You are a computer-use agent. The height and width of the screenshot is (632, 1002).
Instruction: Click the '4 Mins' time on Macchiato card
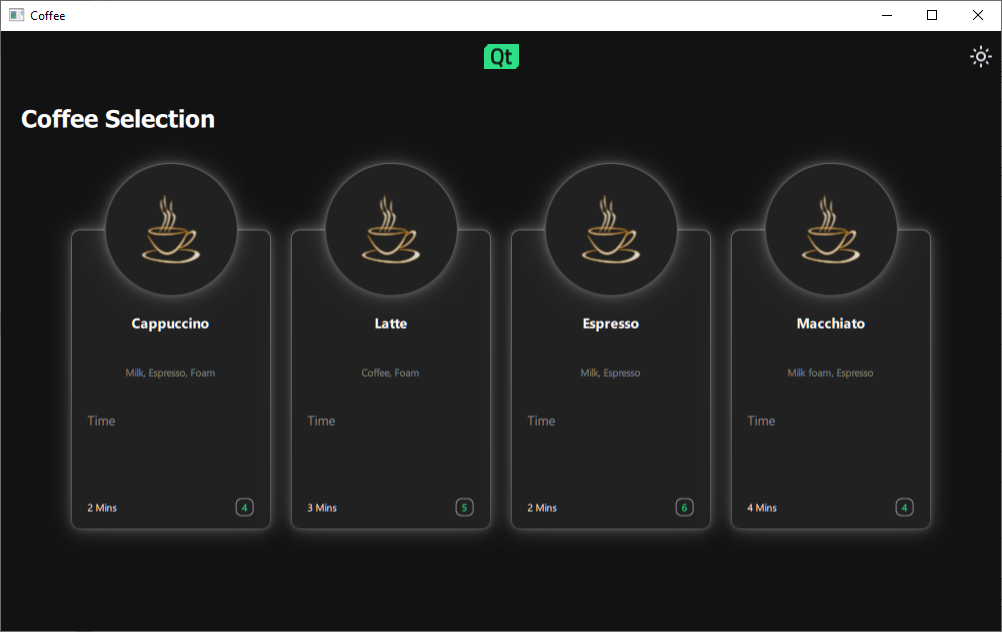762,508
